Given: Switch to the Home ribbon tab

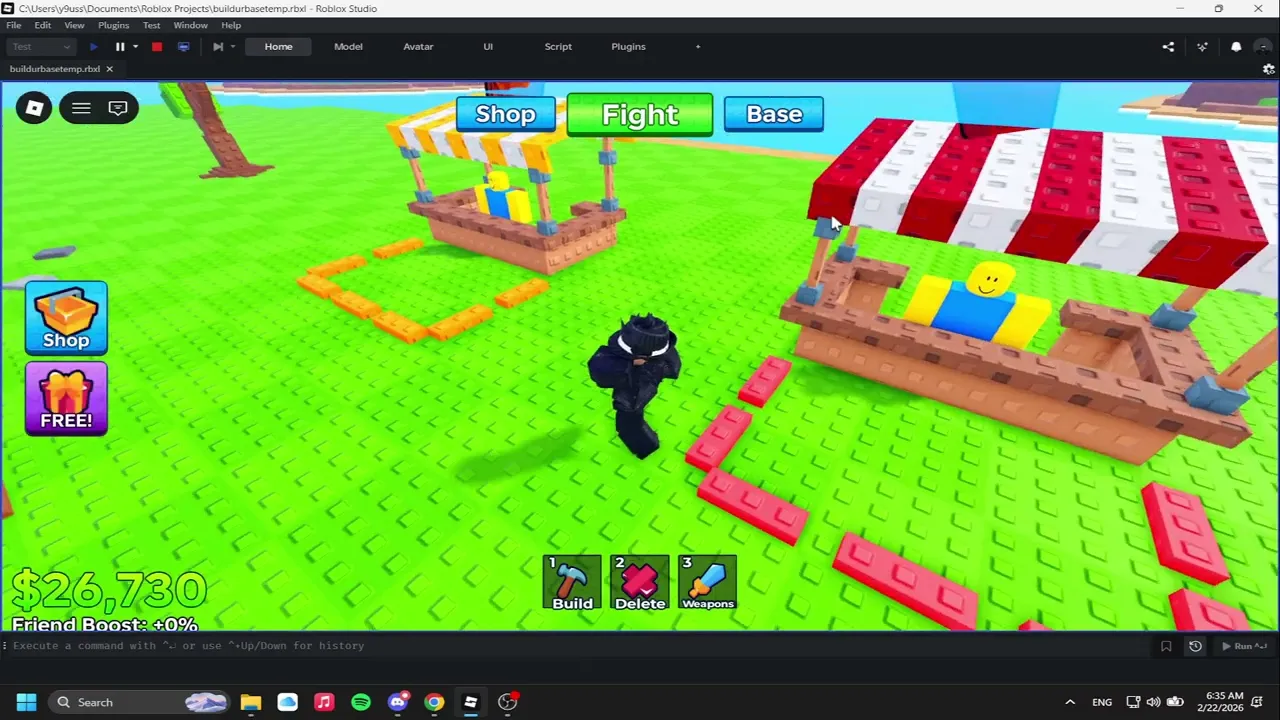Looking at the screenshot, I should coord(279,46).
